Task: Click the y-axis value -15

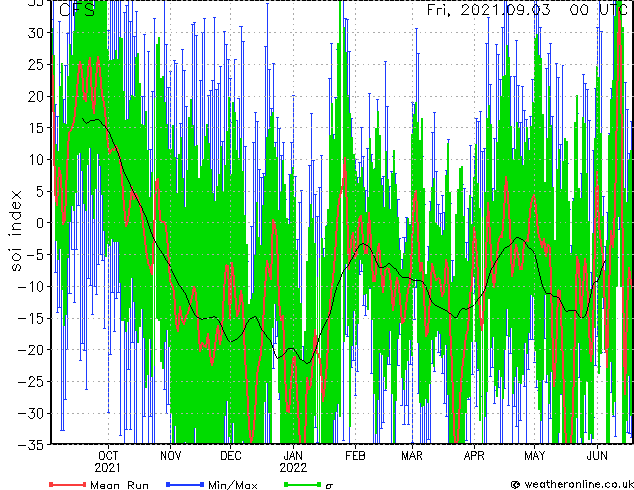Action: (31, 318)
